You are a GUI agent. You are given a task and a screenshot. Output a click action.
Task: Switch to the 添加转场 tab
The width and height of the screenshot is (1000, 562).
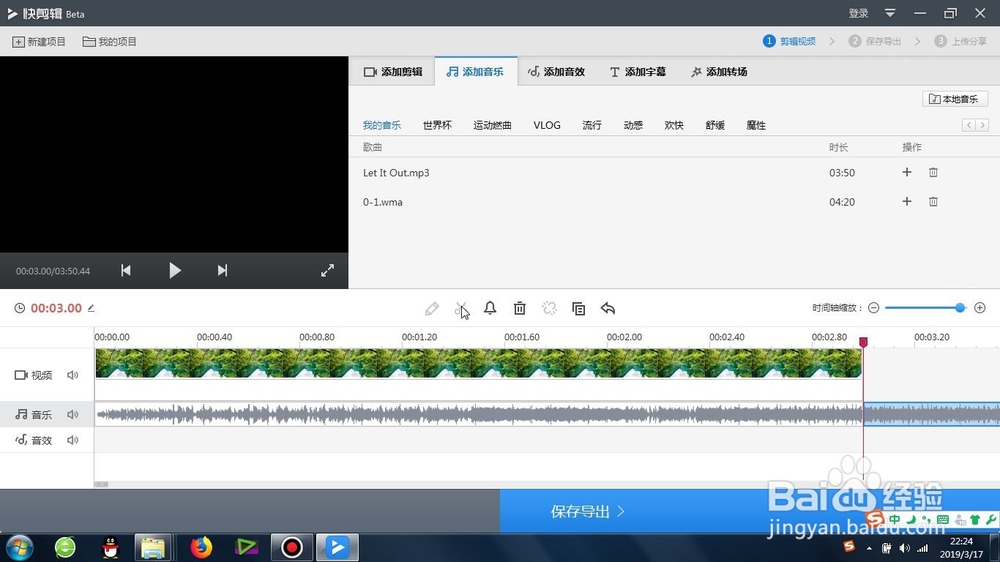click(719, 71)
